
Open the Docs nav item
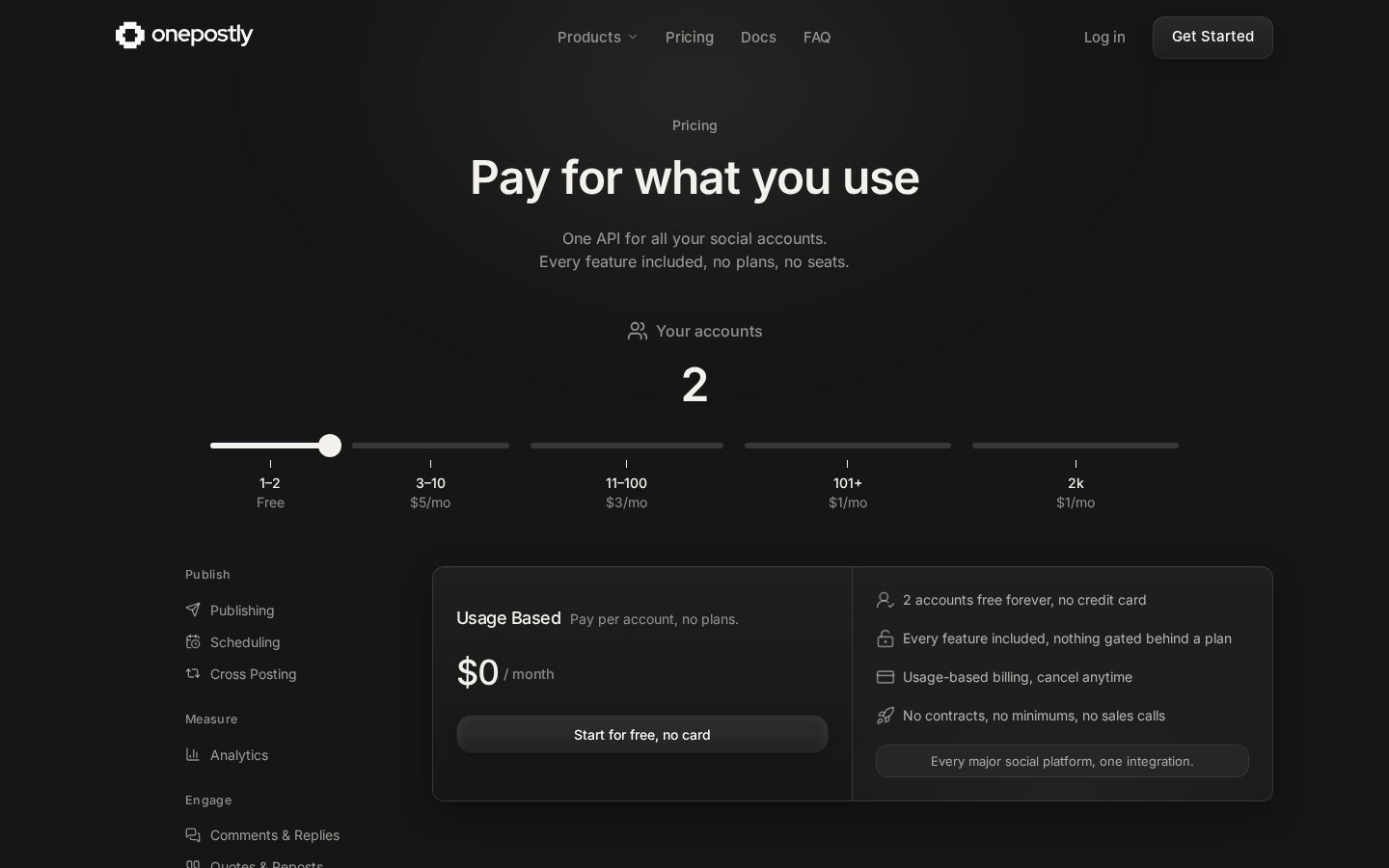758,38
